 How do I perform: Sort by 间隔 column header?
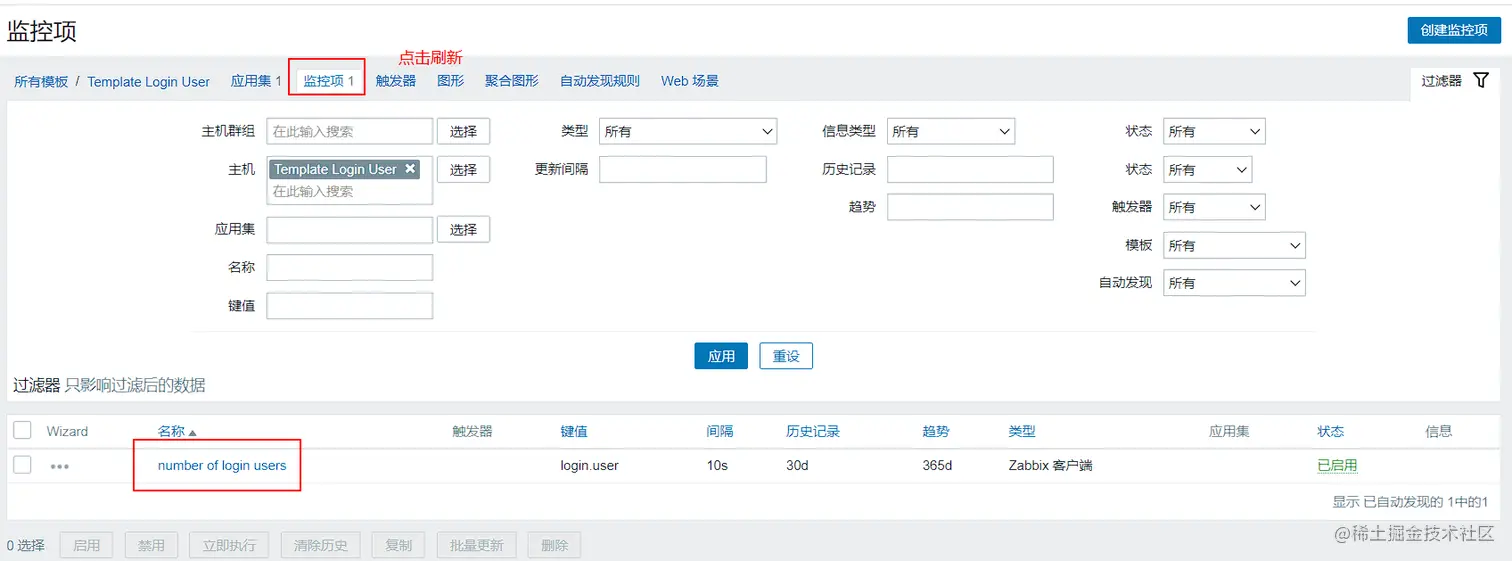click(720, 431)
